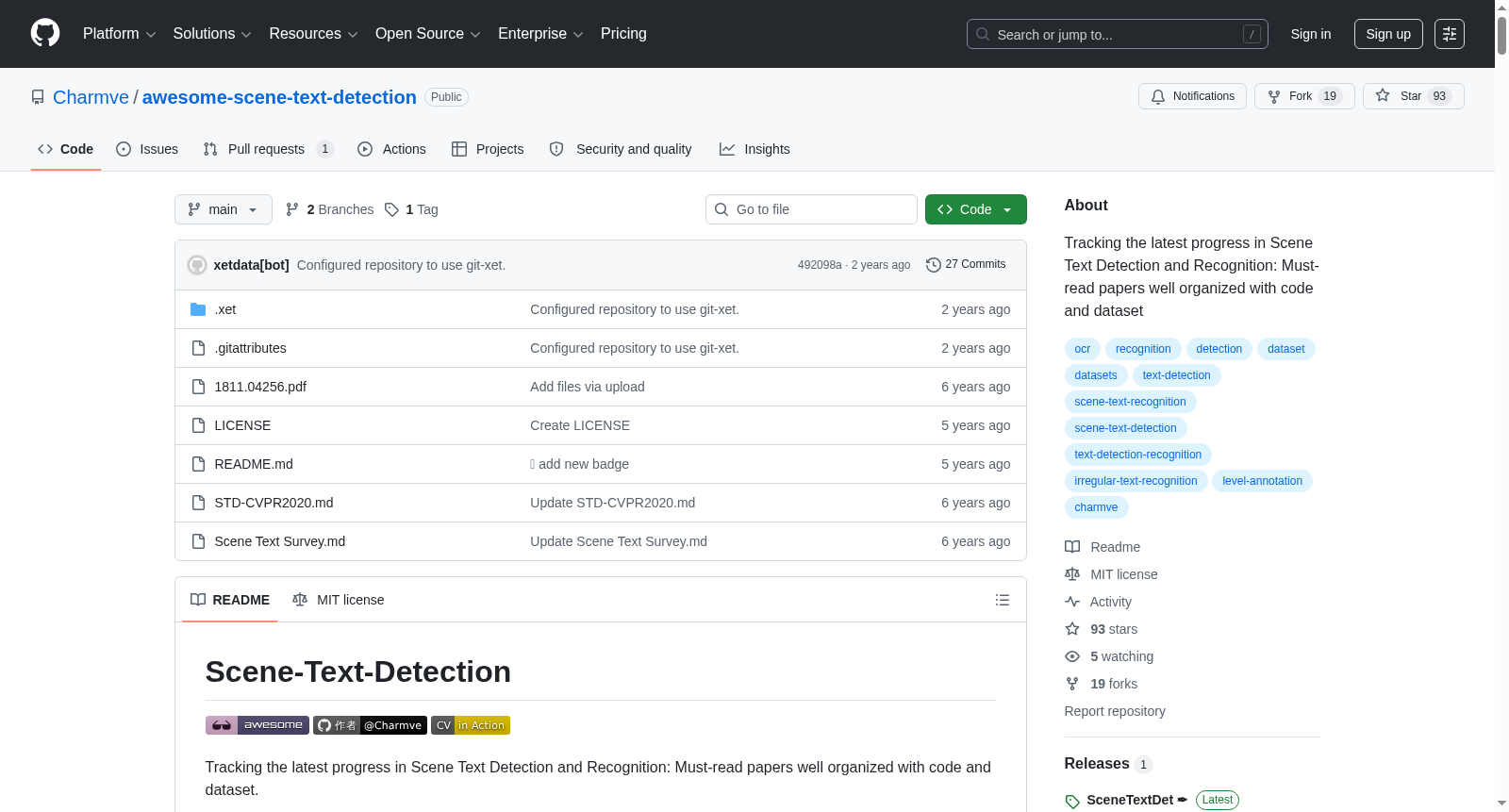Open the 2 Branches link
Image resolution: width=1509 pixels, height=812 pixels.
[330, 209]
